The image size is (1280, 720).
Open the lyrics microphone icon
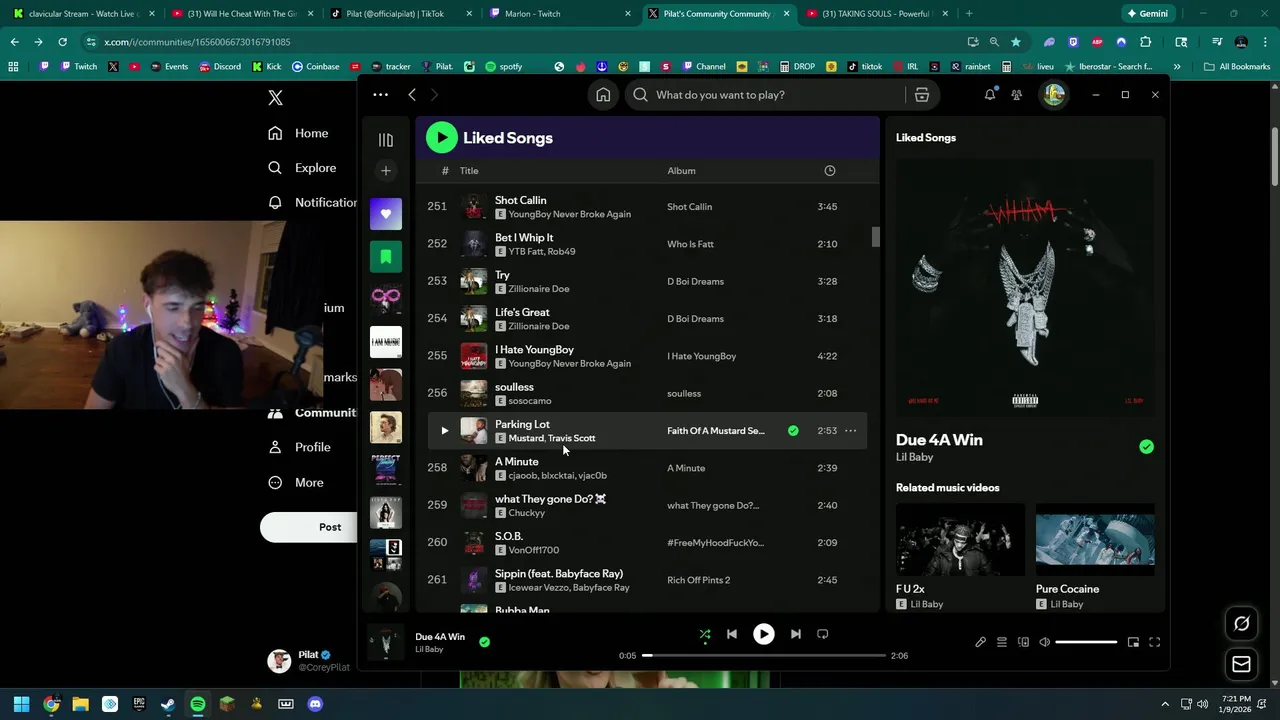pyautogui.click(x=980, y=642)
